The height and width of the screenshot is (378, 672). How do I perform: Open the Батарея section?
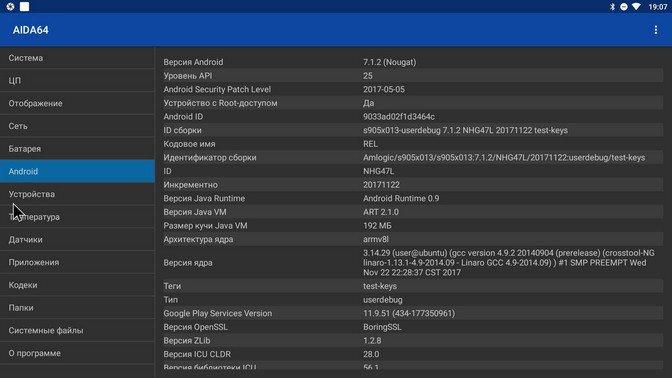[x=77, y=149]
